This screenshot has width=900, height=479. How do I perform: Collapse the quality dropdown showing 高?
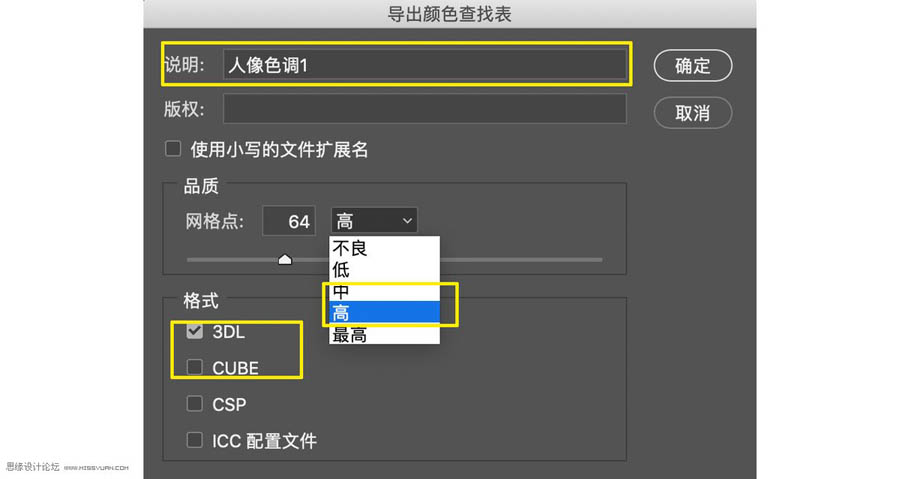pos(374,221)
